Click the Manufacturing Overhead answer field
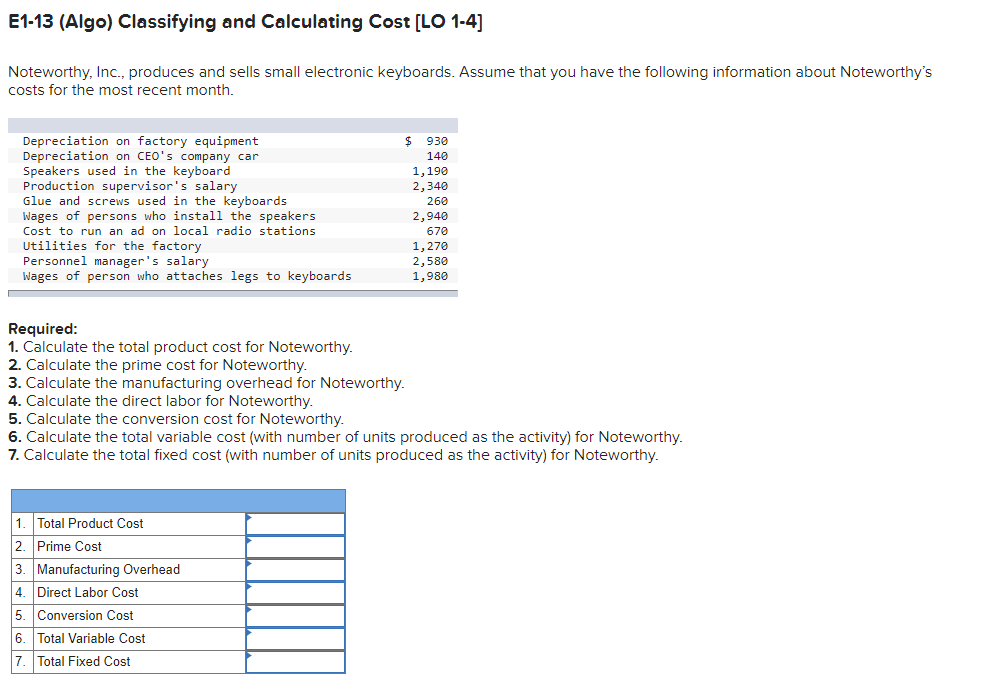The height and width of the screenshot is (698, 1006). tap(296, 569)
